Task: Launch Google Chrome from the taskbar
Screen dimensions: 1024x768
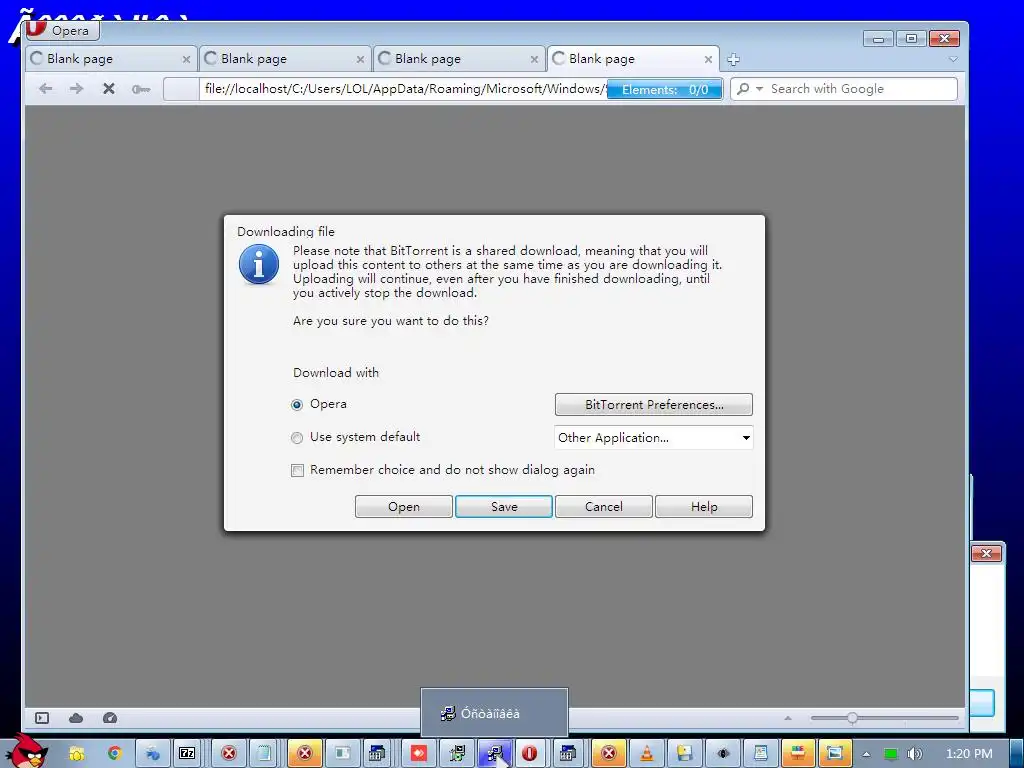Action: click(115, 754)
